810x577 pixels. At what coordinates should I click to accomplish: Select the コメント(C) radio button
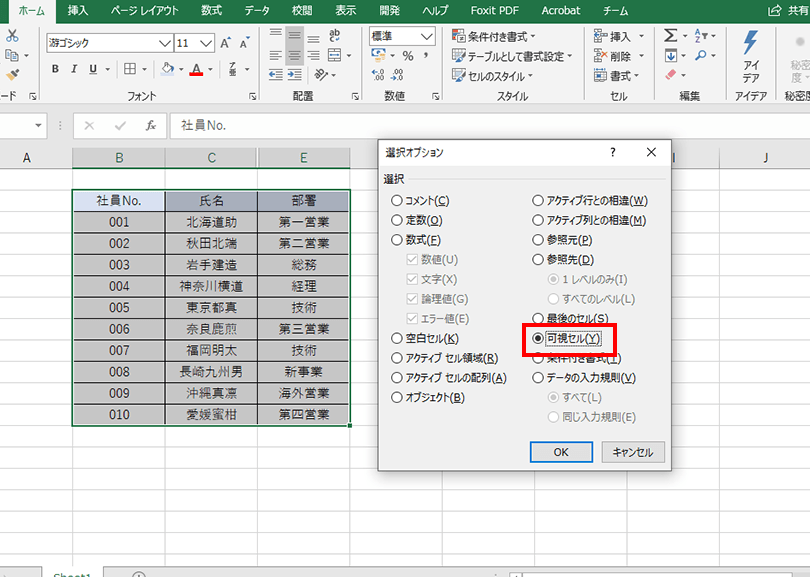click(396, 200)
